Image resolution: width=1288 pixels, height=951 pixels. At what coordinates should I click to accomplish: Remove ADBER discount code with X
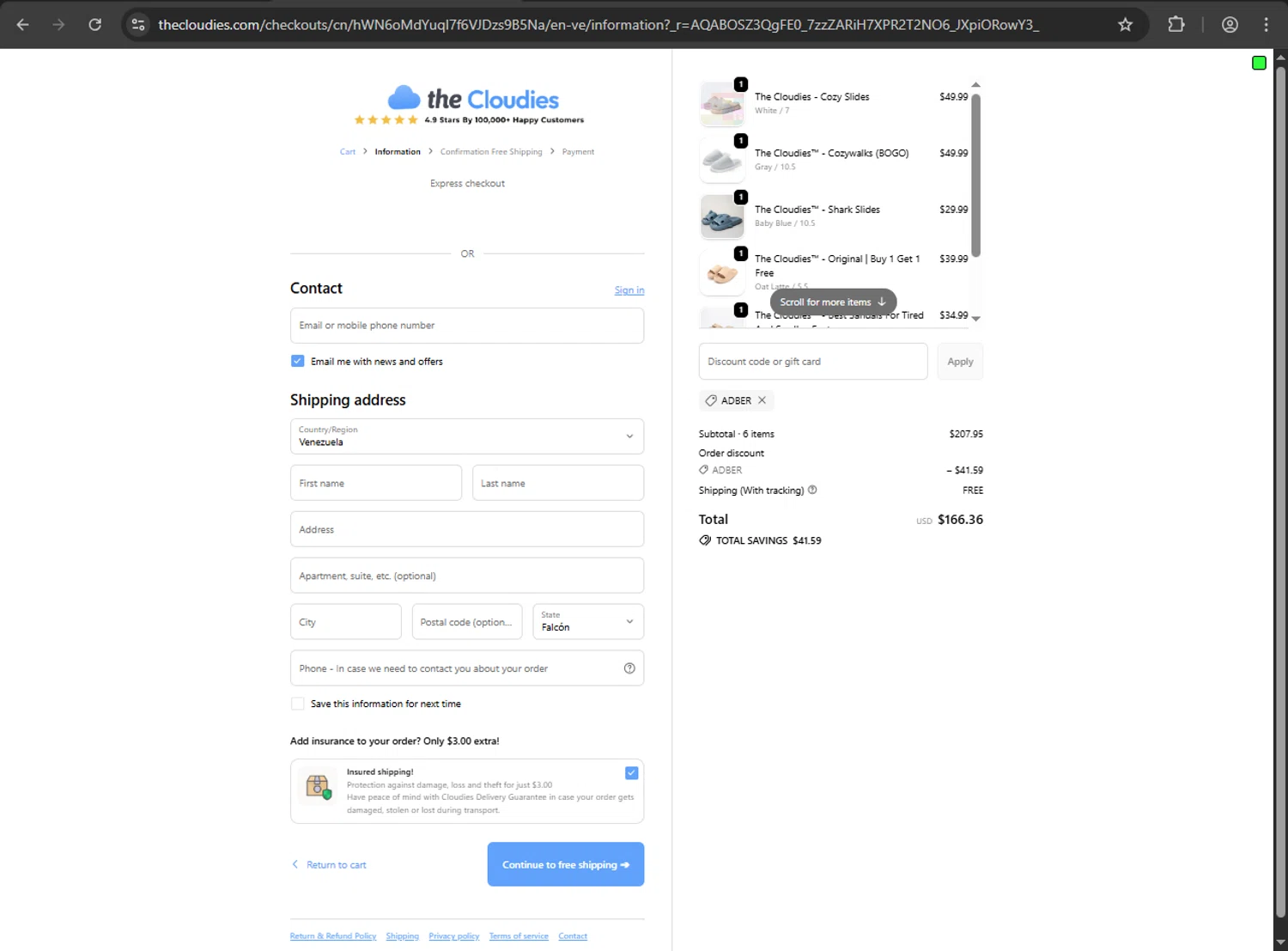point(762,400)
